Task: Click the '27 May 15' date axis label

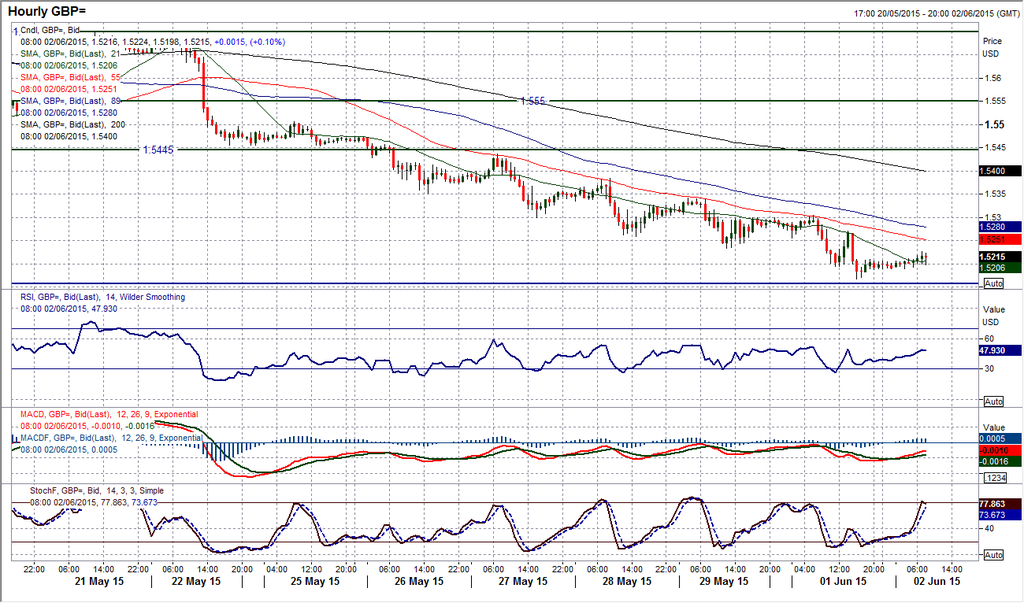Action: 524,581
